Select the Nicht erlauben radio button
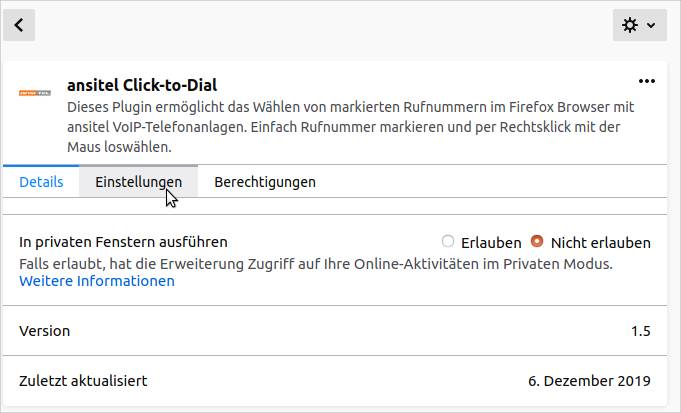The image size is (681, 413). coord(537,241)
